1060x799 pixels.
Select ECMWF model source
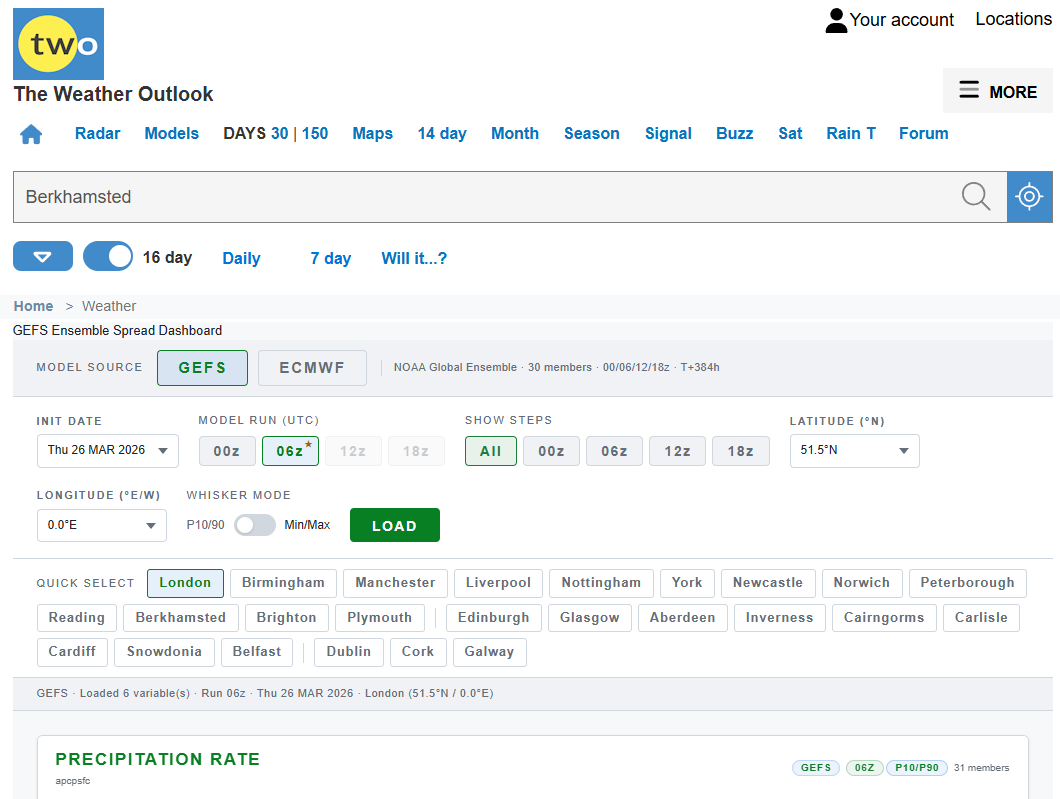[312, 368]
